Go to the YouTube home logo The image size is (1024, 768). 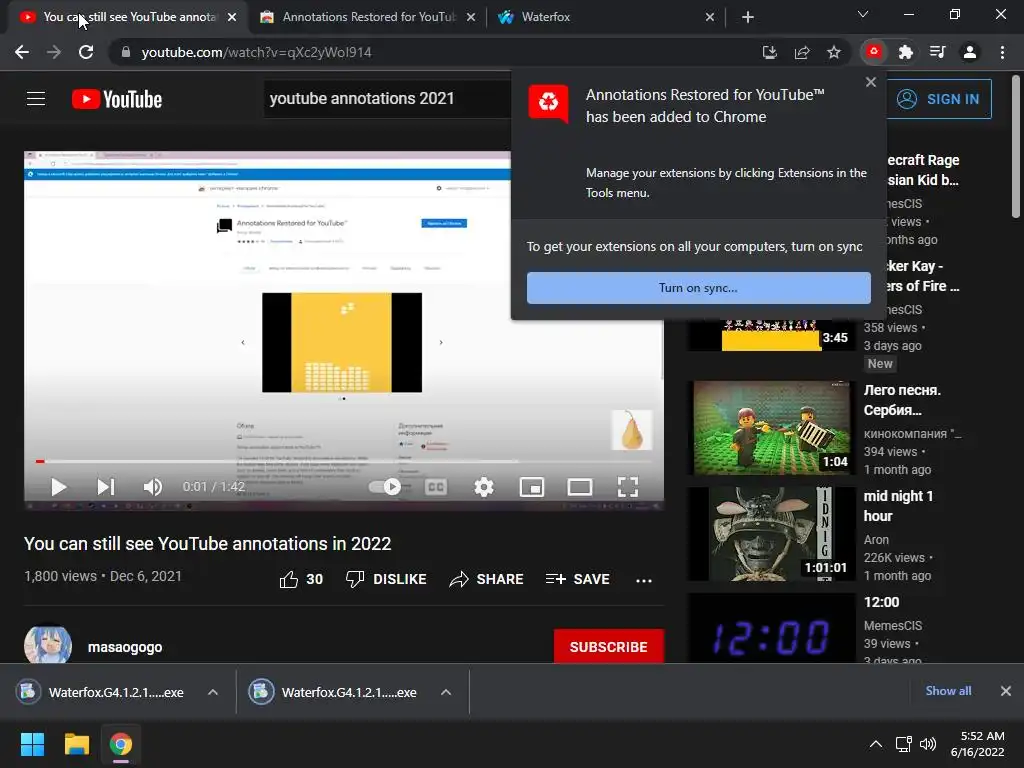117,99
